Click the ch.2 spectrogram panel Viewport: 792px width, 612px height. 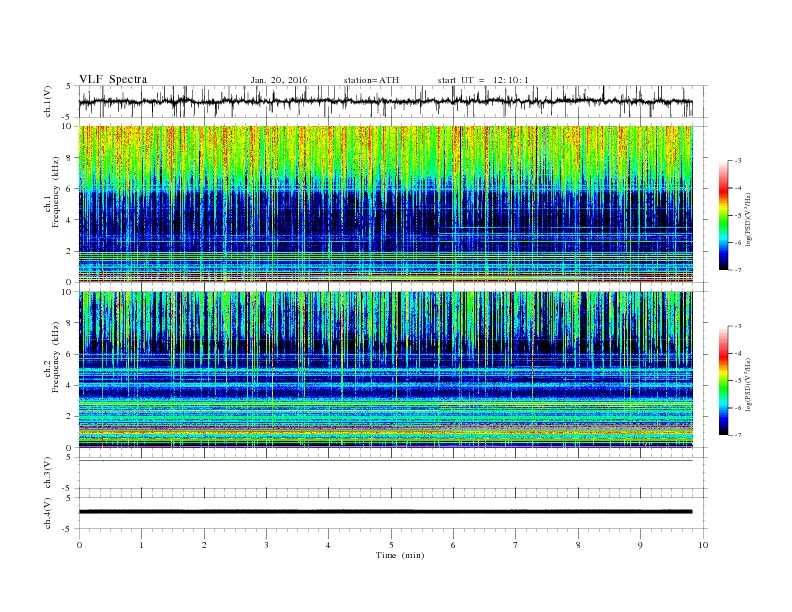pos(385,370)
